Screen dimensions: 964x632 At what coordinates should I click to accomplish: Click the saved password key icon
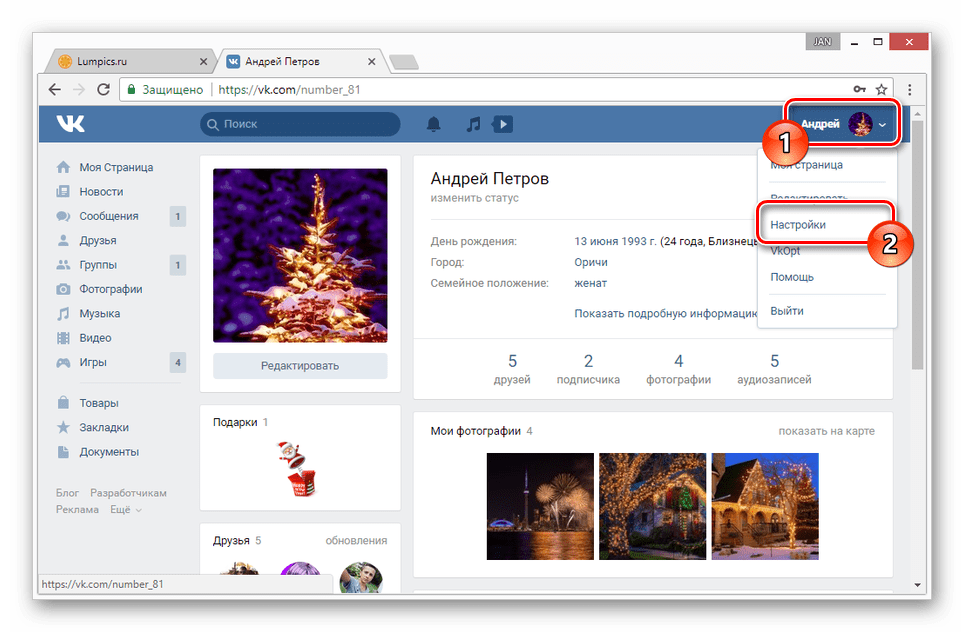tap(859, 89)
